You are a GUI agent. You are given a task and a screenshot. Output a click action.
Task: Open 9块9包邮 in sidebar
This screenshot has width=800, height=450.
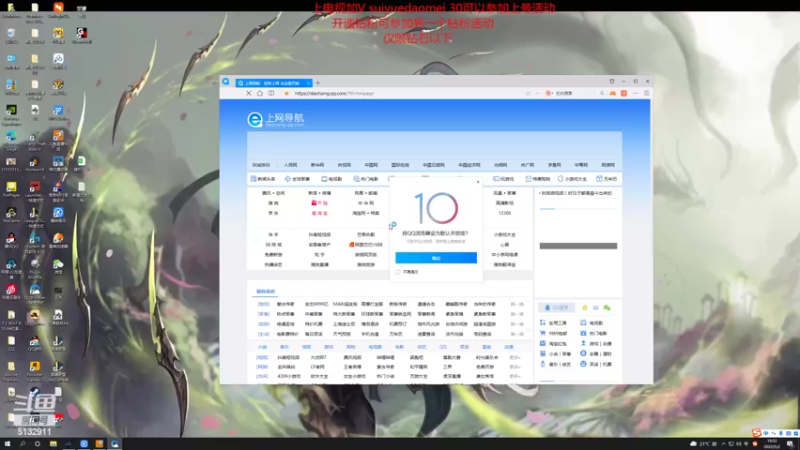[x=554, y=333]
